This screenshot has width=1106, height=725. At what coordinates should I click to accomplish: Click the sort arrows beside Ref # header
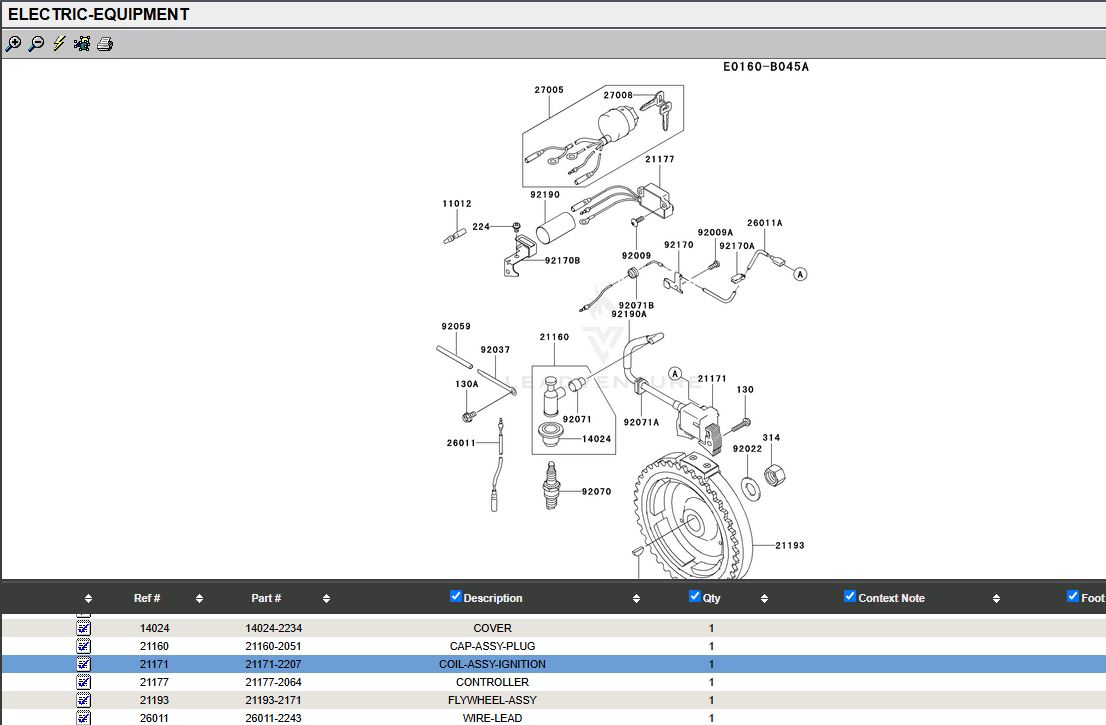pos(199,599)
